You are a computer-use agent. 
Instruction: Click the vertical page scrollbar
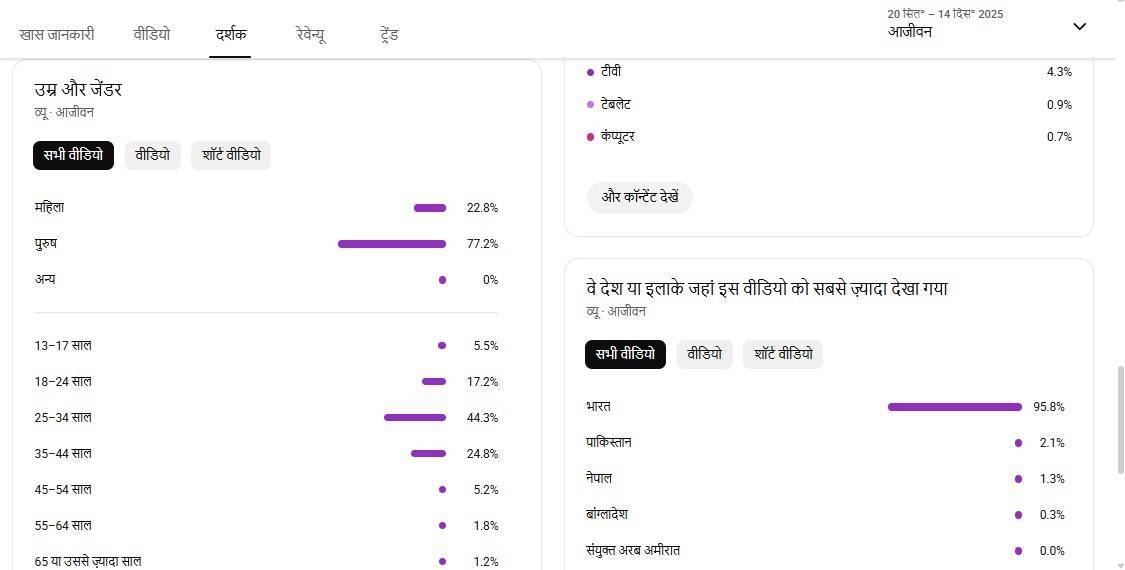(1119, 420)
